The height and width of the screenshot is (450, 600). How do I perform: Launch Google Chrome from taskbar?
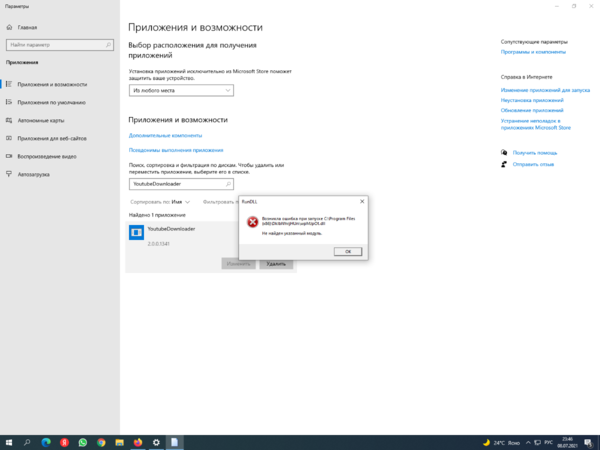(x=101, y=443)
